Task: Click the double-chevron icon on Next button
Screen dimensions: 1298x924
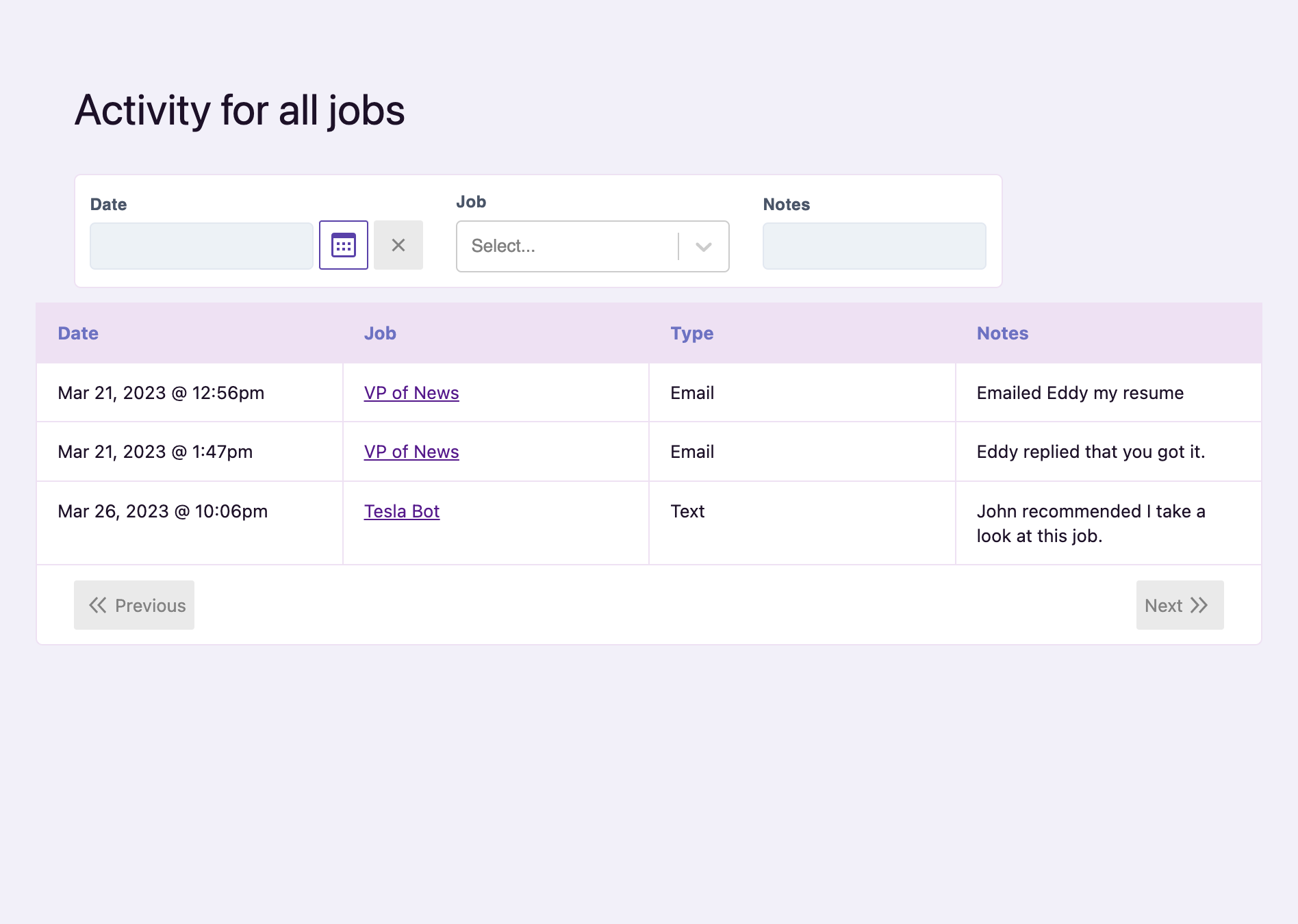Action: (x=1200, y=605)
